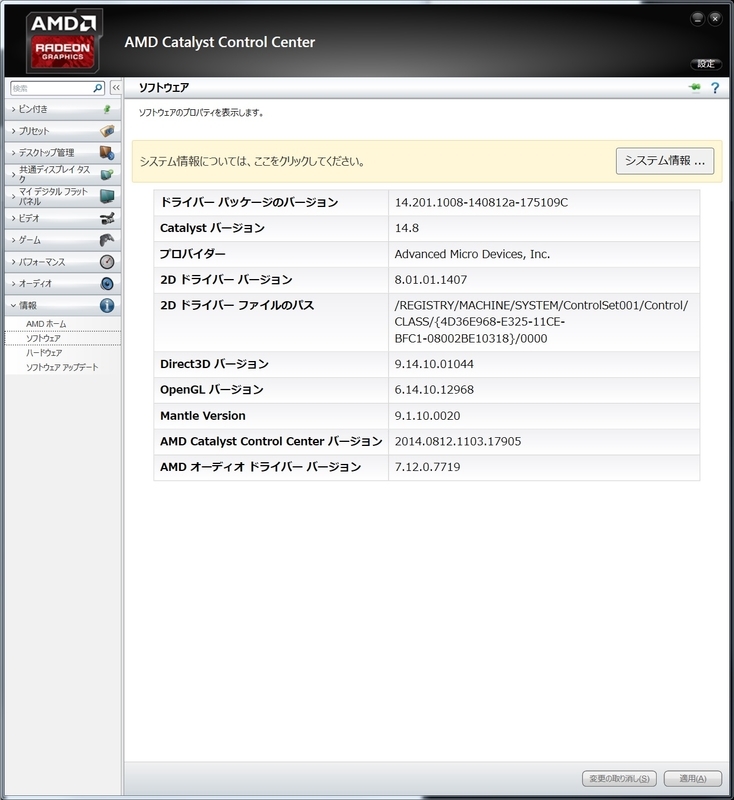Image resolution: width=734 pixels, height=800 pixels.
Task: Click the マイ デジタル フラット パネル display icon
Action: coord(107,196)
